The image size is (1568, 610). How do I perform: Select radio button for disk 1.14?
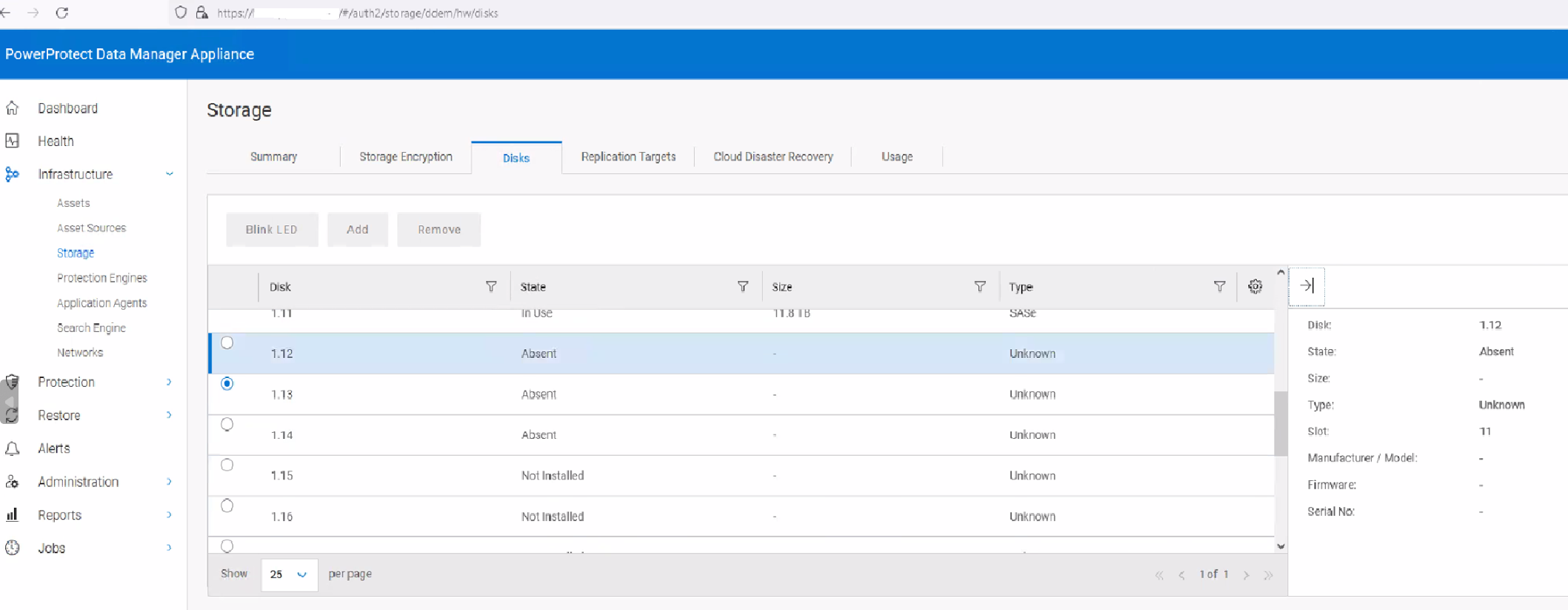[227, 425]
